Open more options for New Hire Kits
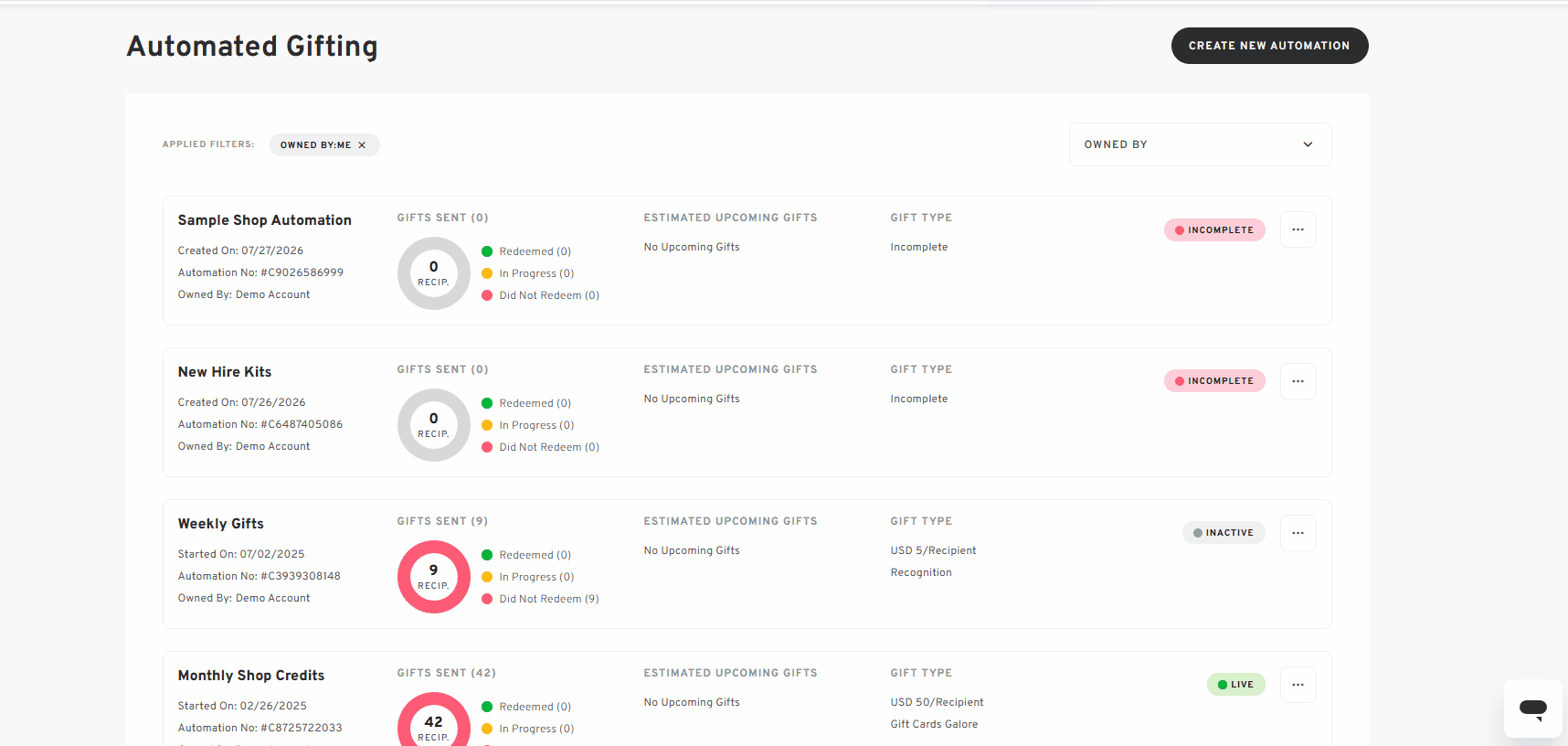This screenshot has height=746, width=1568. click(1298, 381)
